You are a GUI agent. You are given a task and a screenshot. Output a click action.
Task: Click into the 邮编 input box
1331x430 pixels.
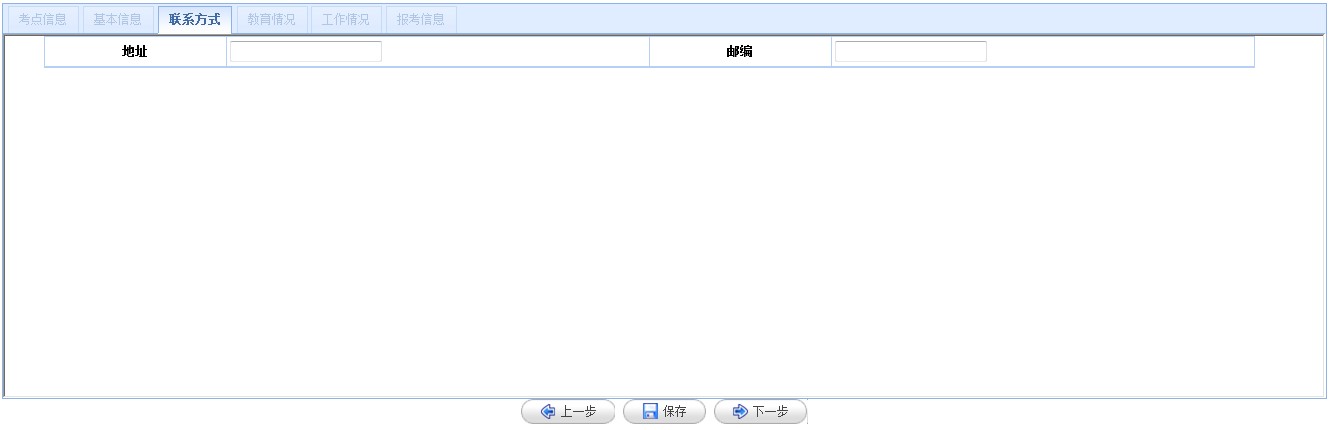pos(910,52)
